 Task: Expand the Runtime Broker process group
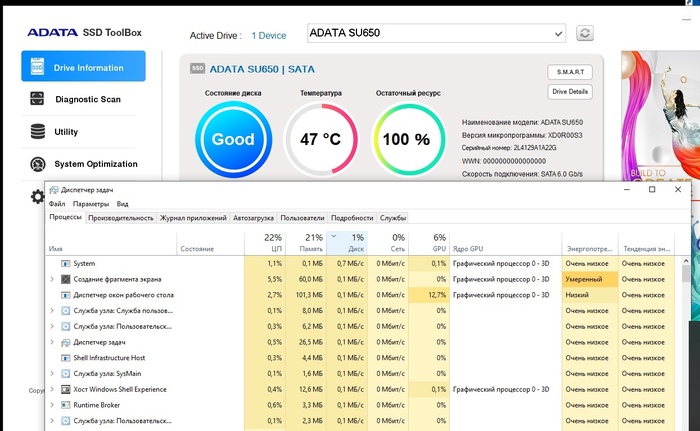coord(52,405)
